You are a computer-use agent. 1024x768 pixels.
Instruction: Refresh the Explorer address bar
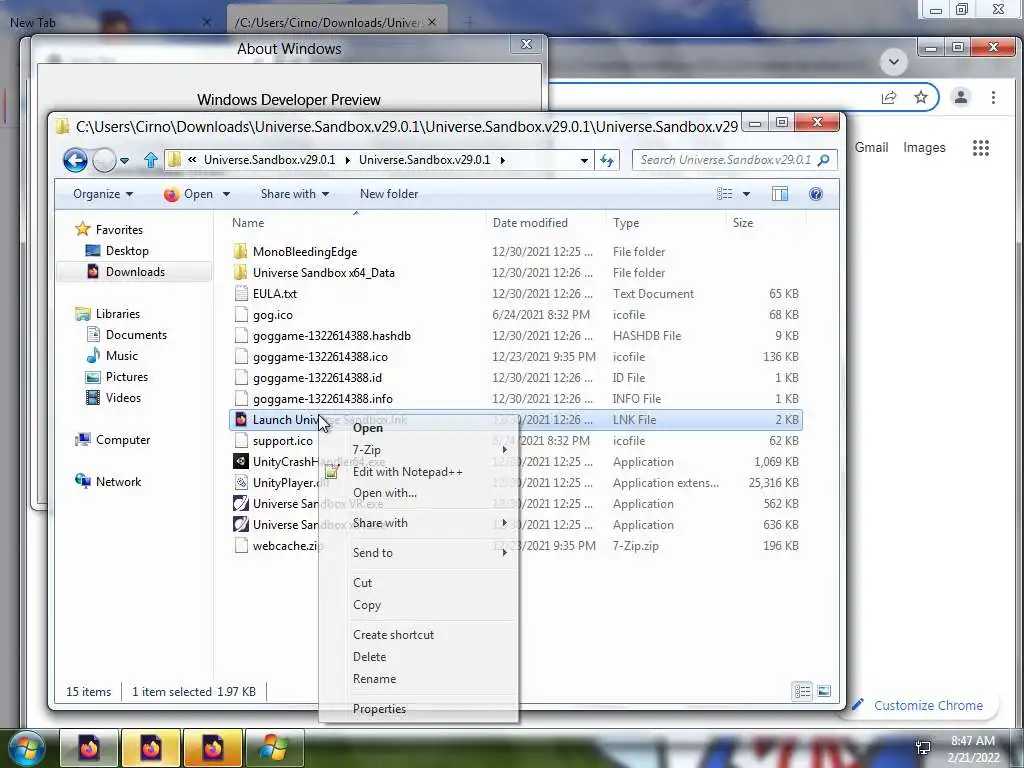607,160
